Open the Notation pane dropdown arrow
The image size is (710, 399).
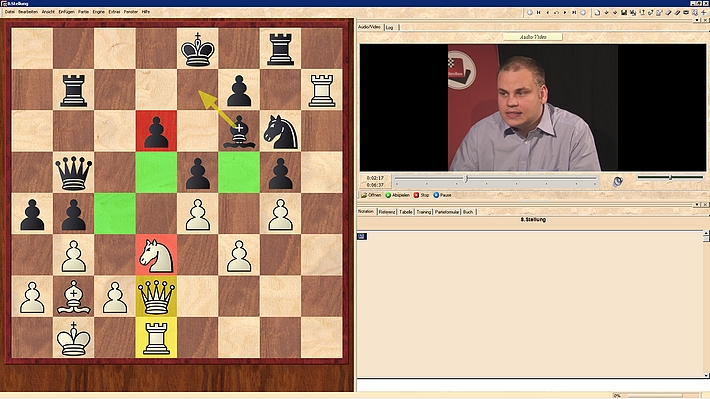point(698,205)
